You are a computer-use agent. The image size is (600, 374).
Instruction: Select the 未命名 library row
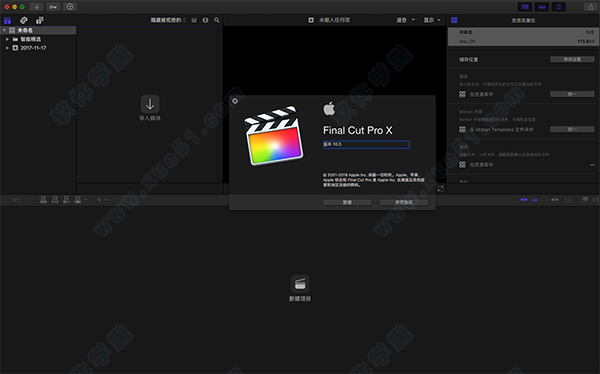point(38,30)
